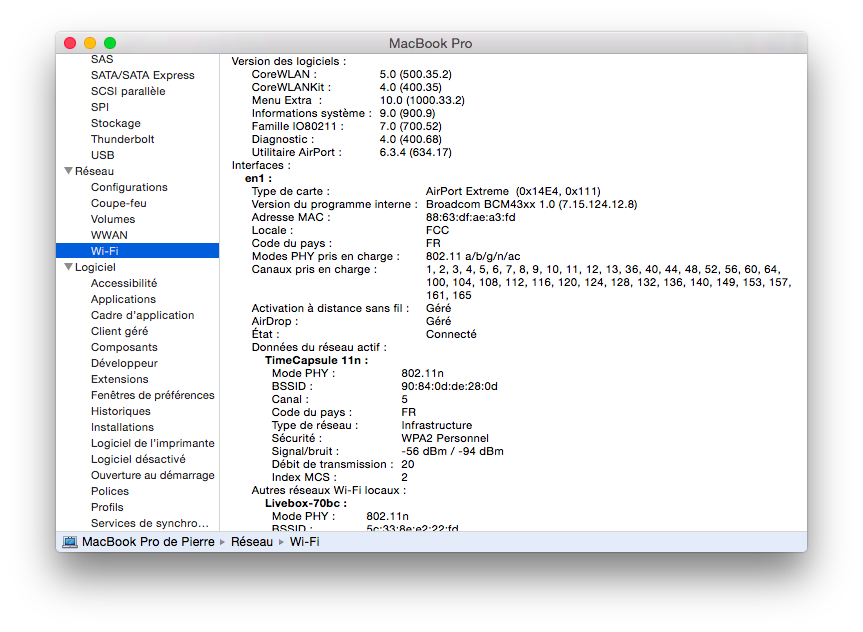Select Installations in the sidebar
863x632 pixels.
point(122,427)
